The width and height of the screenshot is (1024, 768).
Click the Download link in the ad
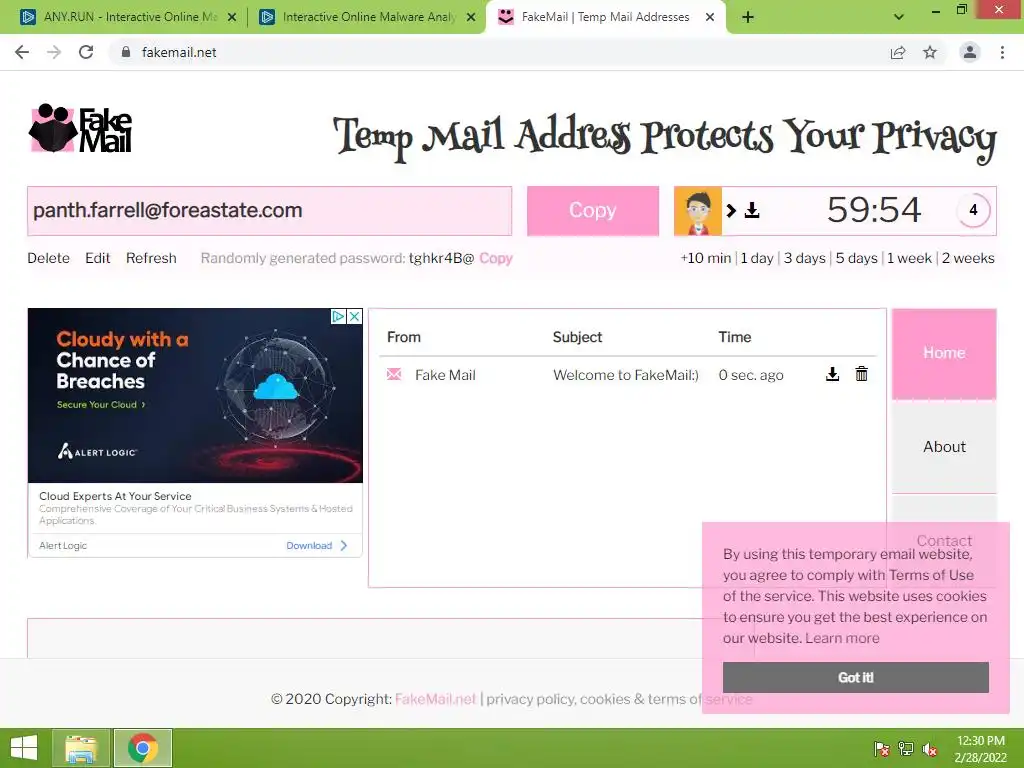click(317, 545)
